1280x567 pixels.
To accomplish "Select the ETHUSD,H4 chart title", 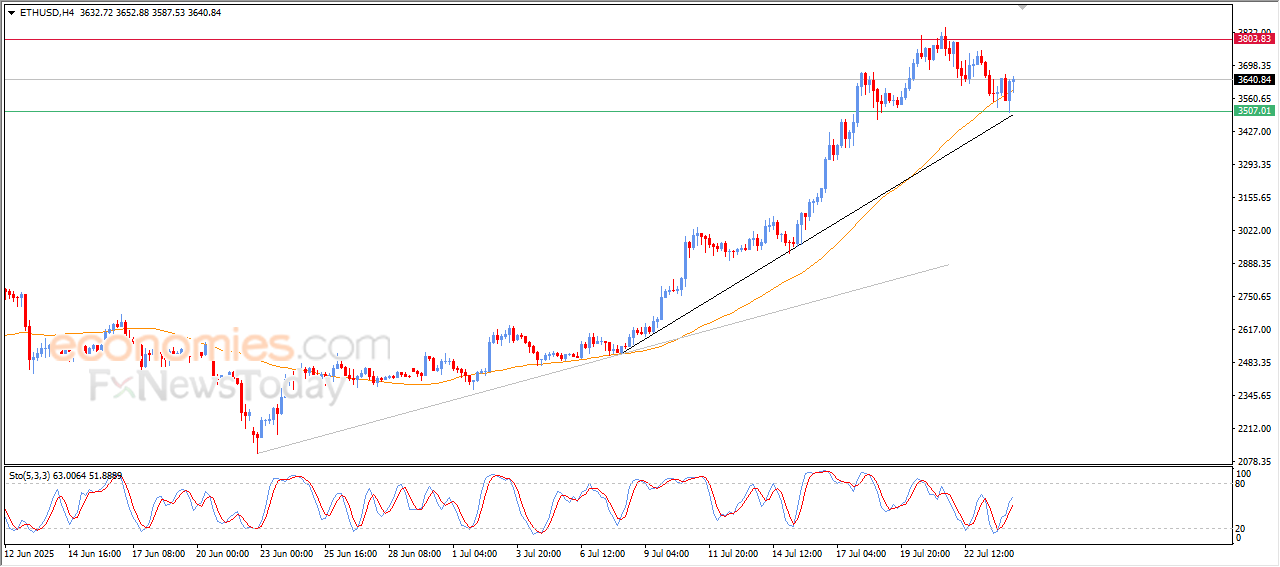I will point(45,12).
